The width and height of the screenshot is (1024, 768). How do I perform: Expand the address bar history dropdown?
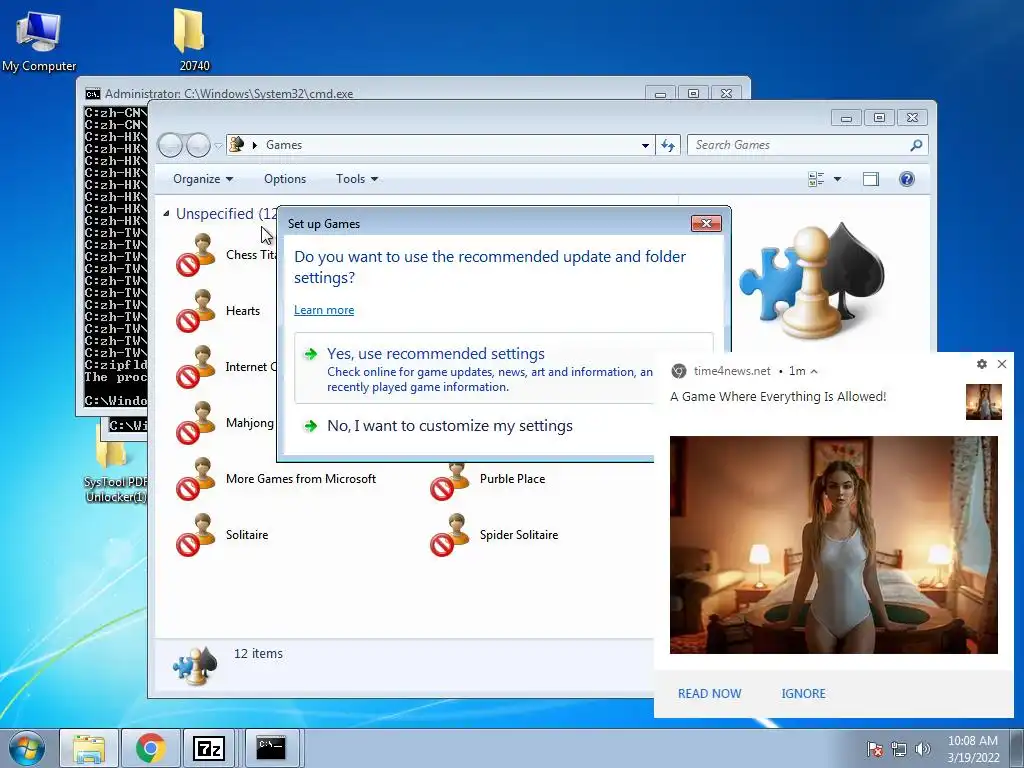pos(645,145)
